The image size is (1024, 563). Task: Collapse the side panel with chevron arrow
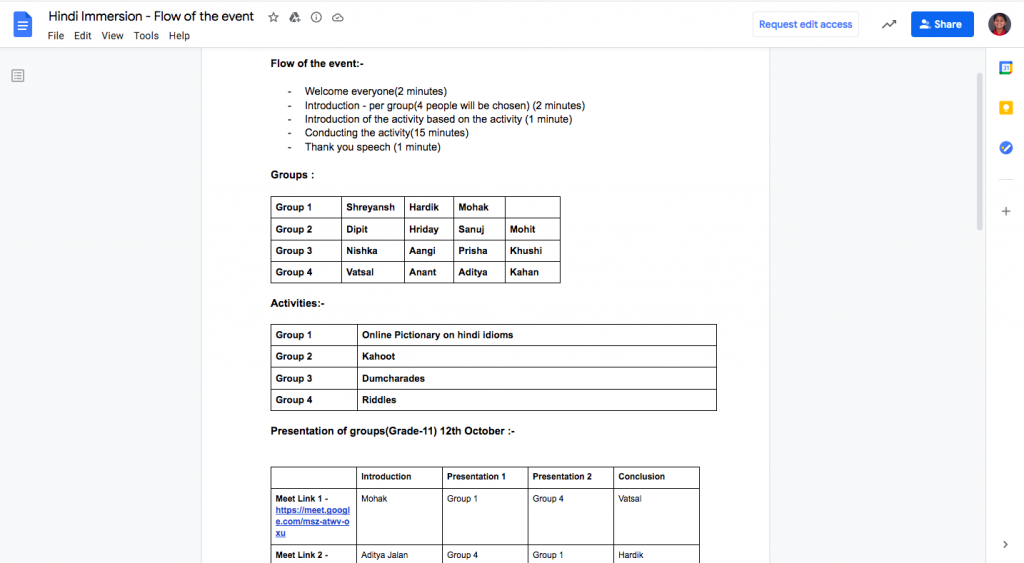[1005, 544]
